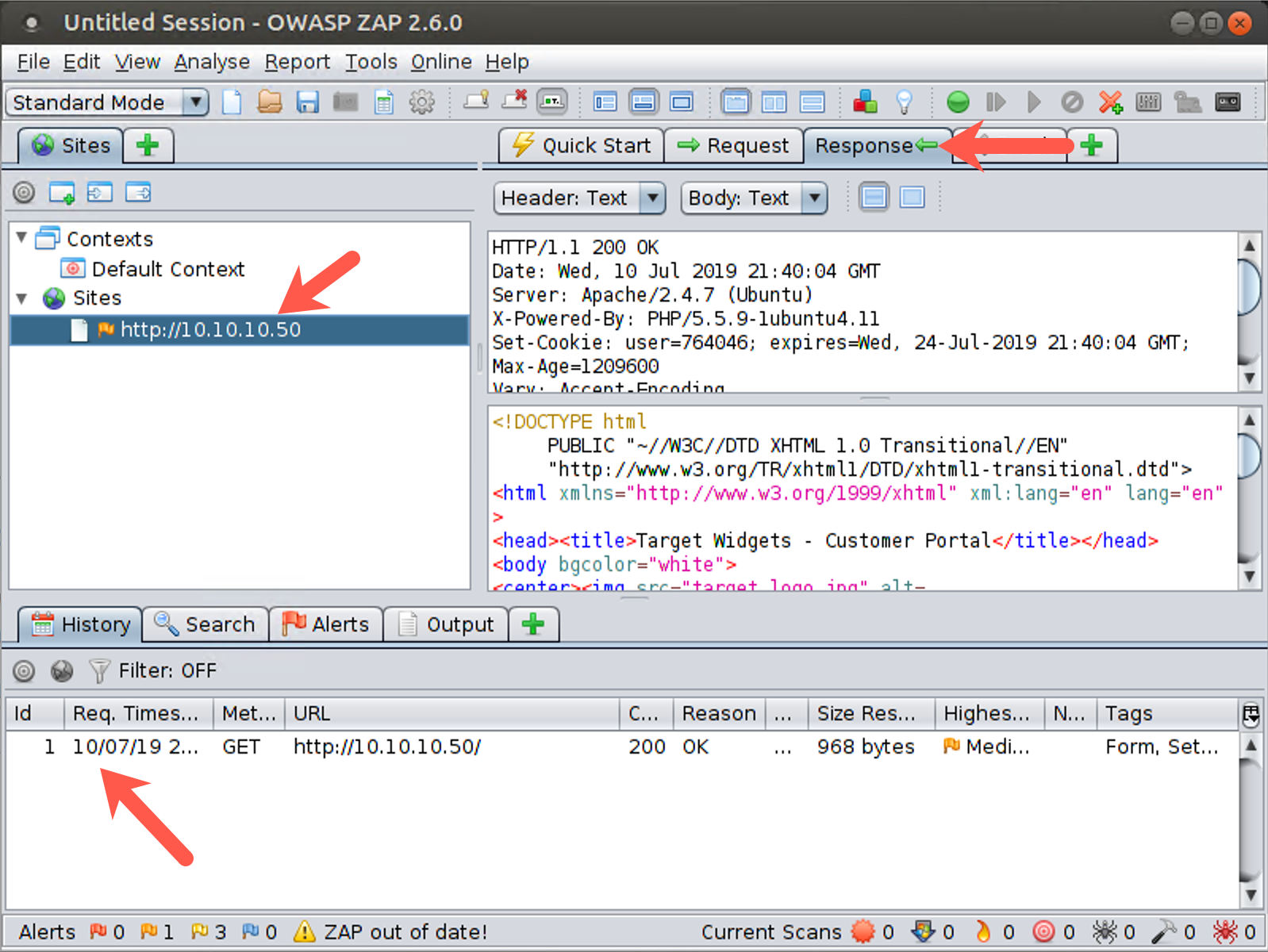The width and height of the screenshot is (1268, 952).
Task: Click the toolbar icon after break point
Action: coord(1148,102)
